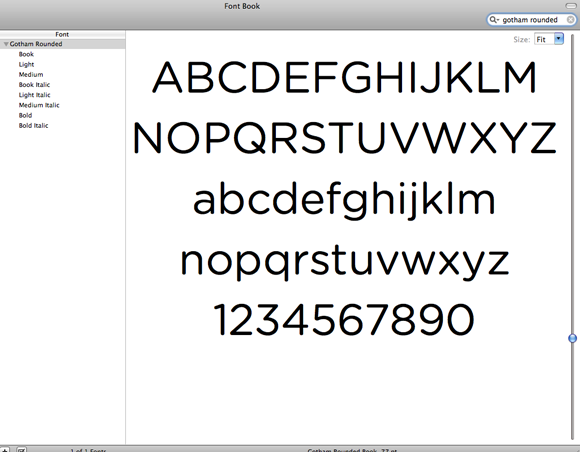Clear the search field with the X icon

click(570, 20)
